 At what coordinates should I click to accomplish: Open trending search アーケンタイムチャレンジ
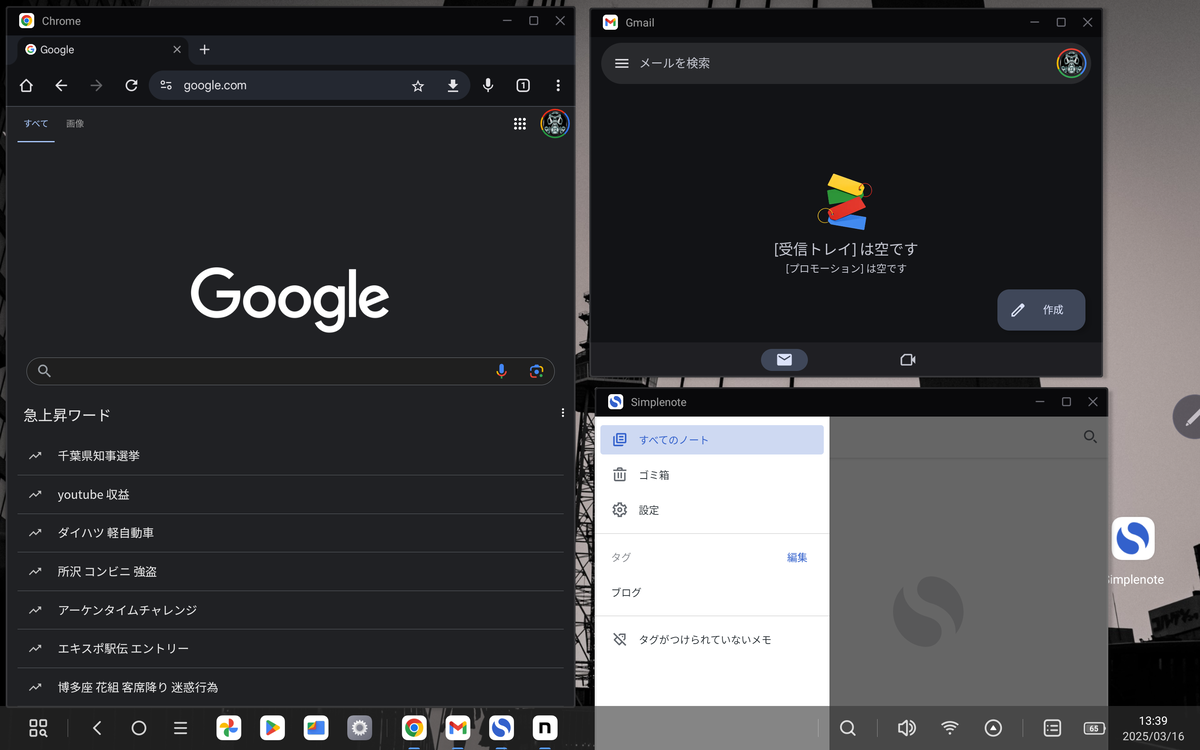[x=290, y=610]
